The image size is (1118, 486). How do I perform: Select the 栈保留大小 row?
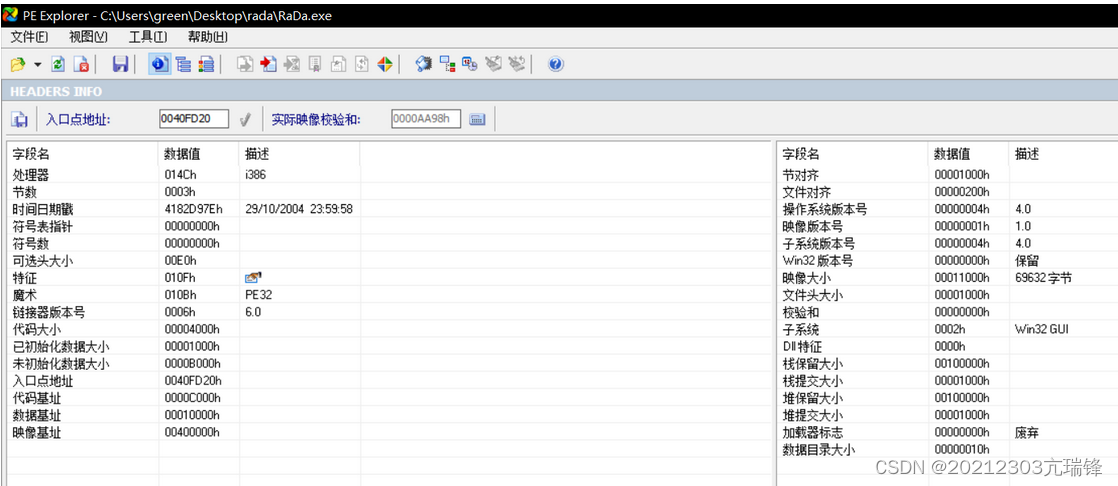pos(947,363)
